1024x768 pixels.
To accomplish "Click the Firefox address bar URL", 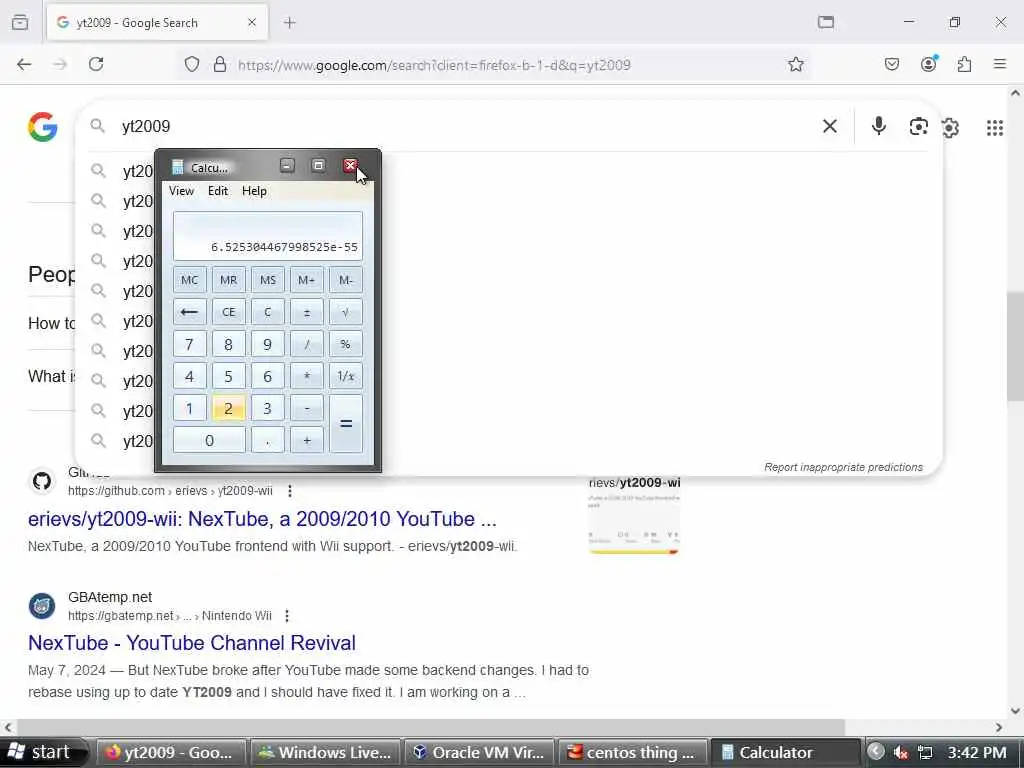I will pos(434,65).
